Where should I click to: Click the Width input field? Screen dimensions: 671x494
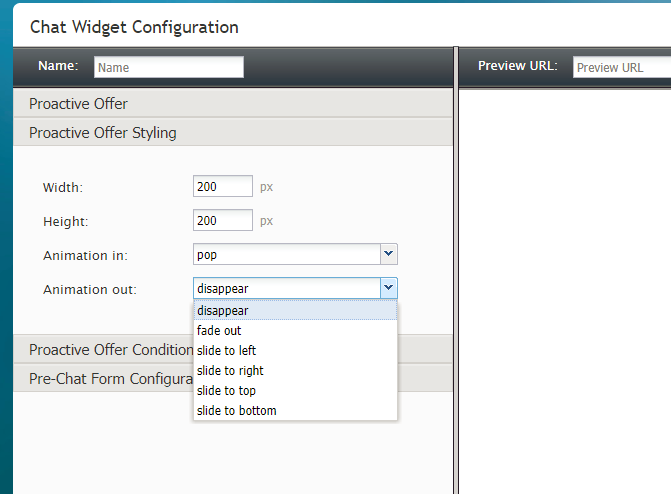coord(222,186)
